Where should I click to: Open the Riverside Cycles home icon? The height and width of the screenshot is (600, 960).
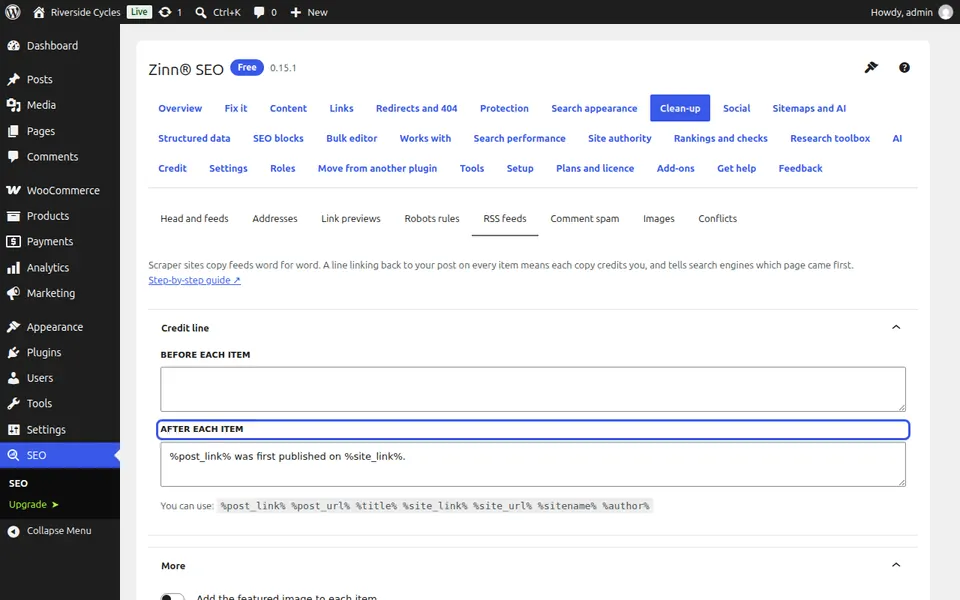coord(39,12)
